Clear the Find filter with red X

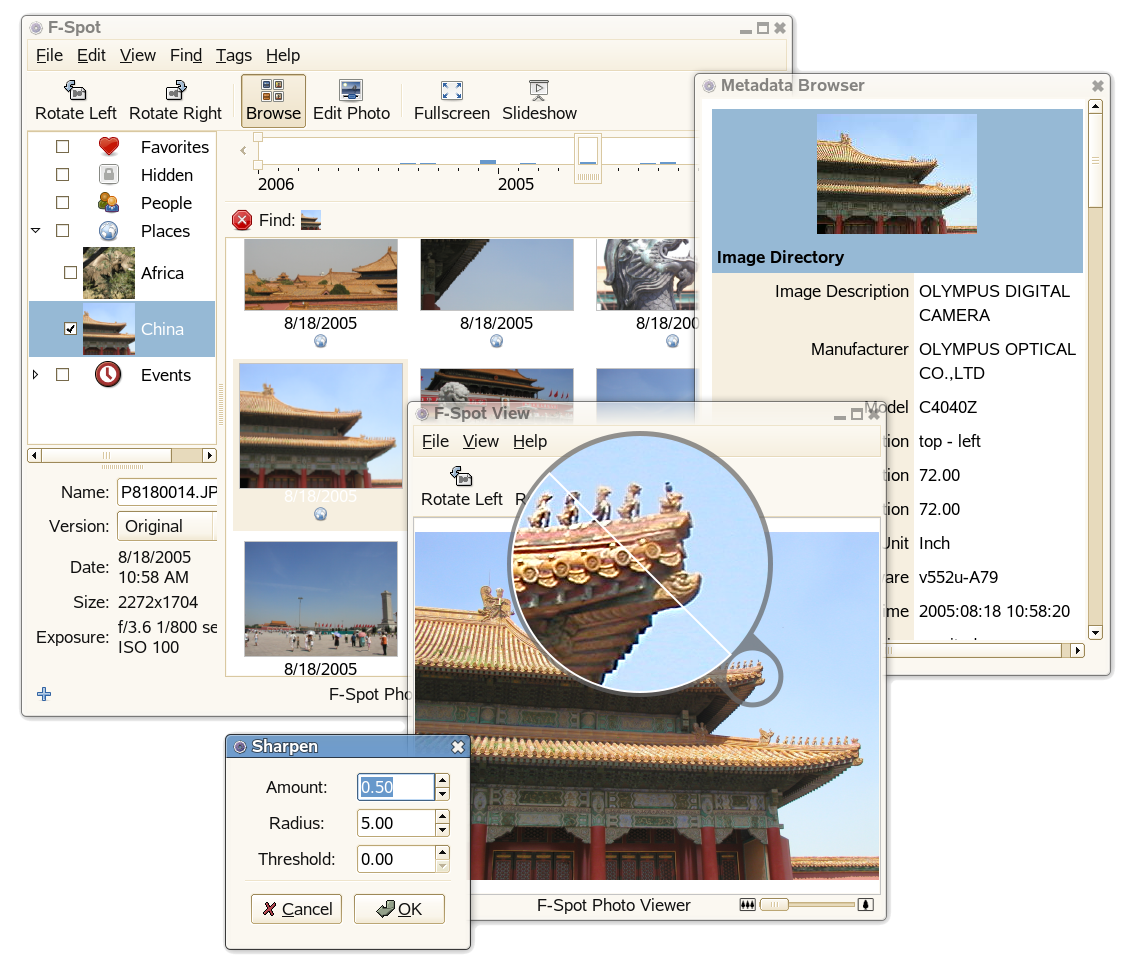point(242,220)
